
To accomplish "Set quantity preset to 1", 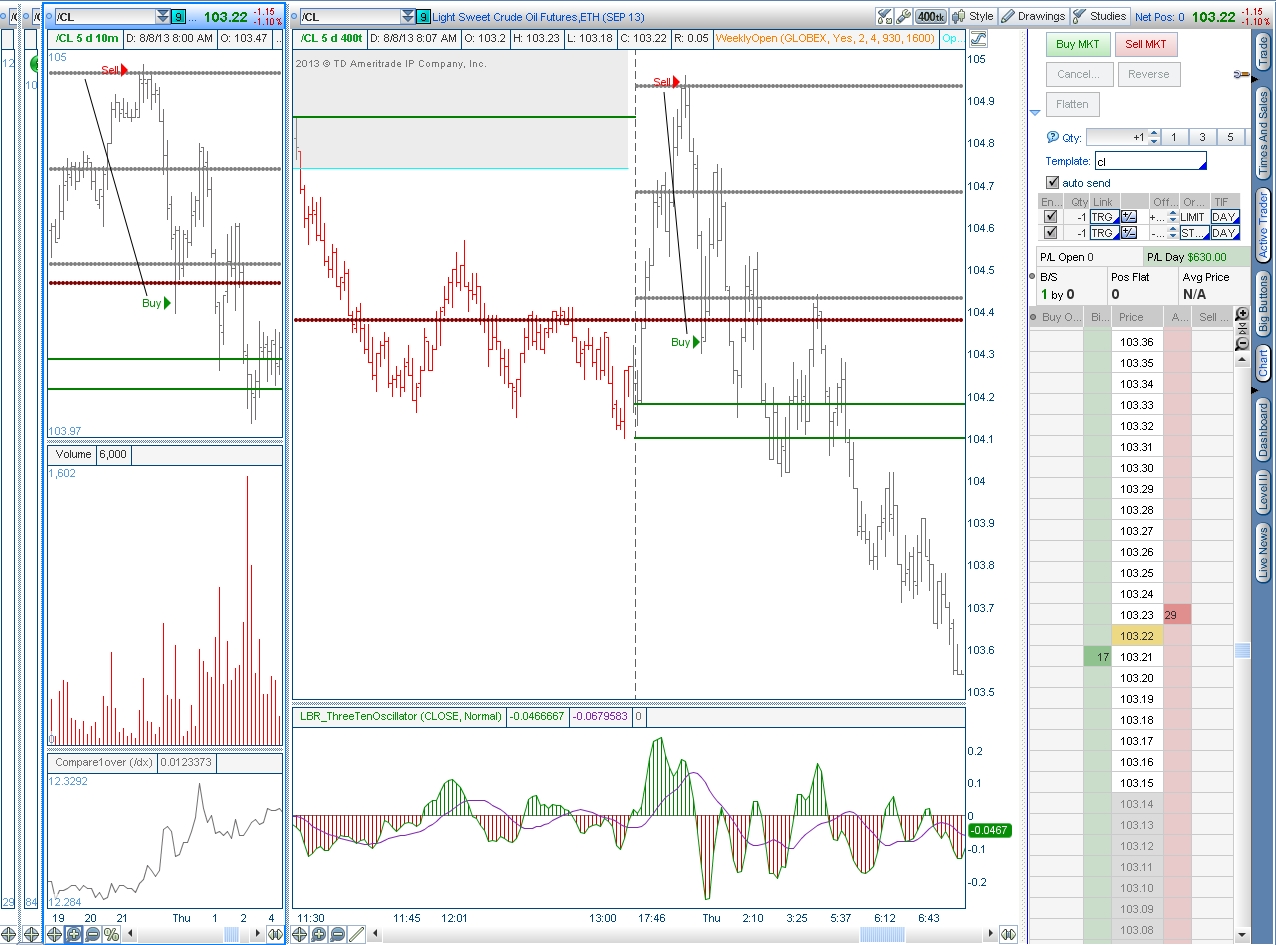I will click(1174, 138).
